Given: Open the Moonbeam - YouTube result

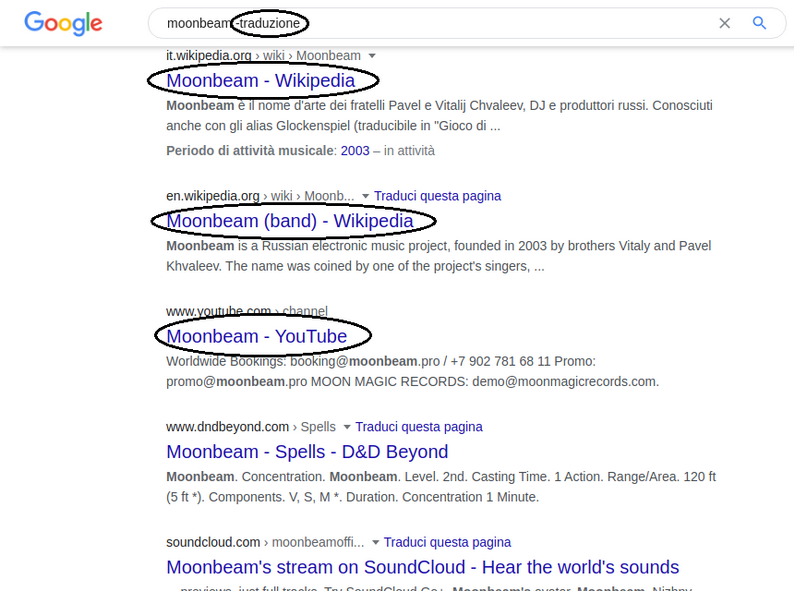Looking at the screenshot, I should (x=257, y=336).
